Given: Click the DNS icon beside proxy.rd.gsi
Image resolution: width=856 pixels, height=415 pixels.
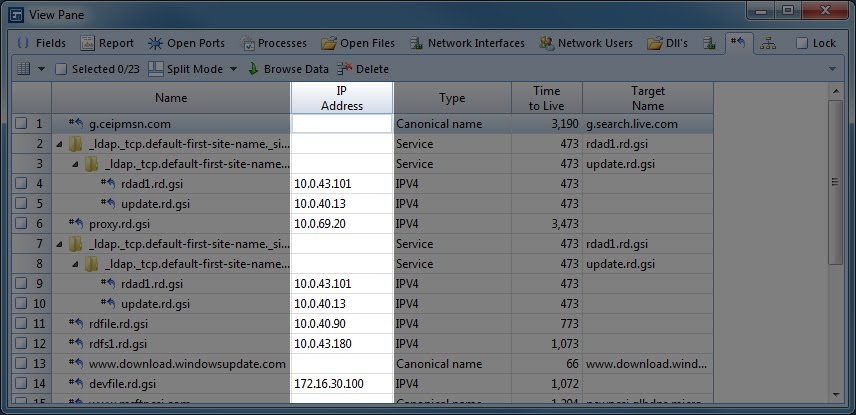Looking at the screenshot, I should tap(76, 223).
